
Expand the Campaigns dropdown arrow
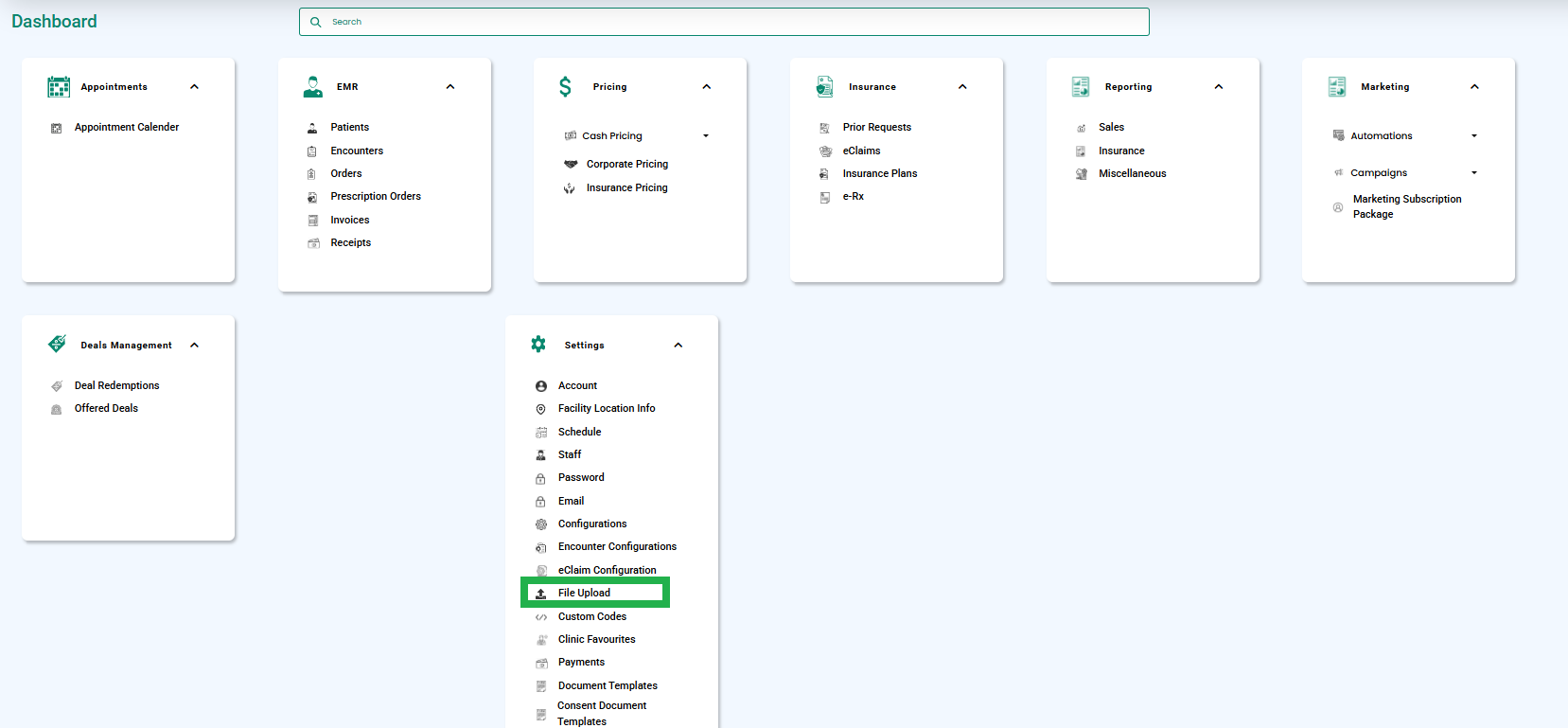[x=1474, y=173]
